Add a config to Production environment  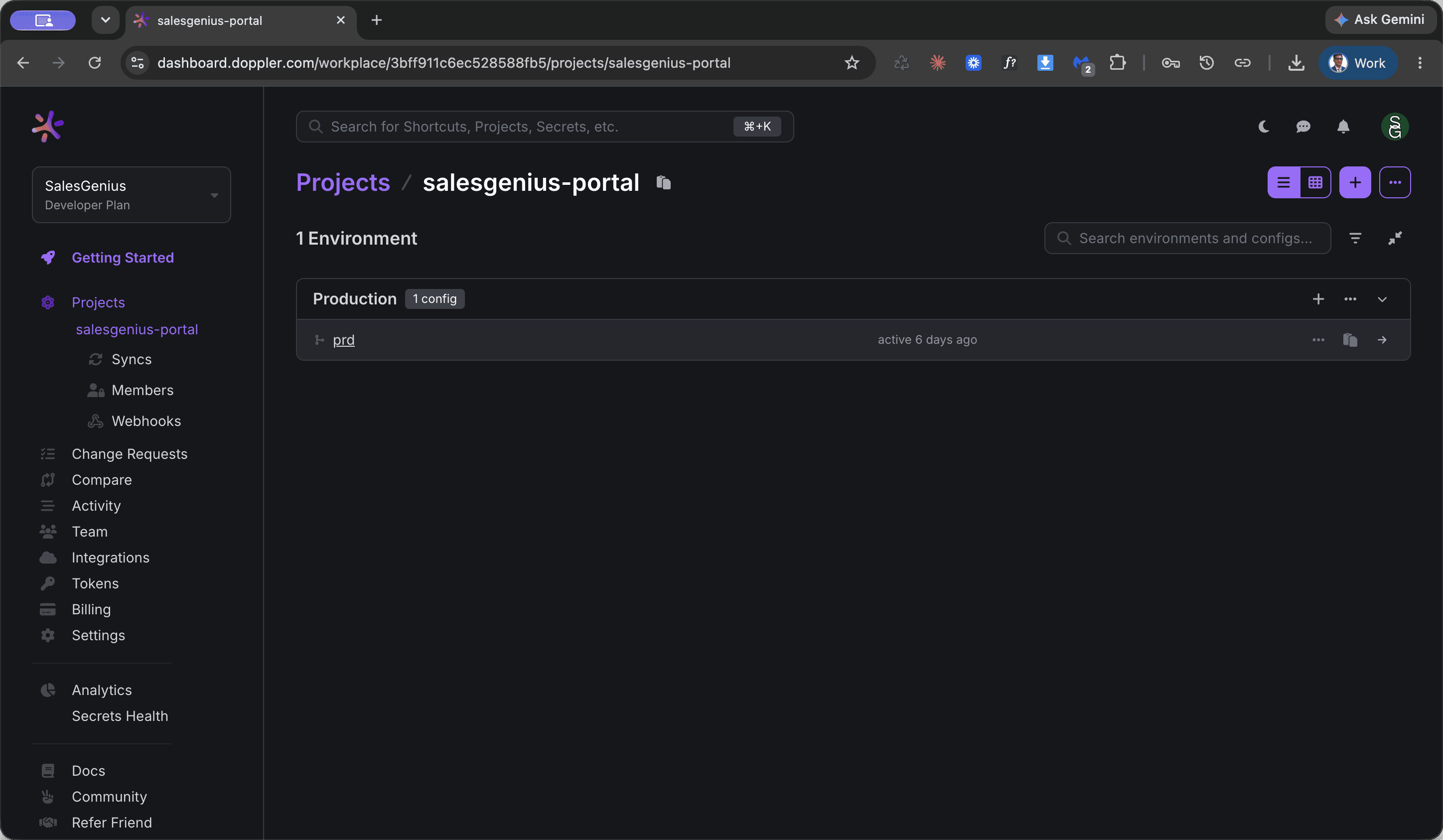coord(1317,299)
